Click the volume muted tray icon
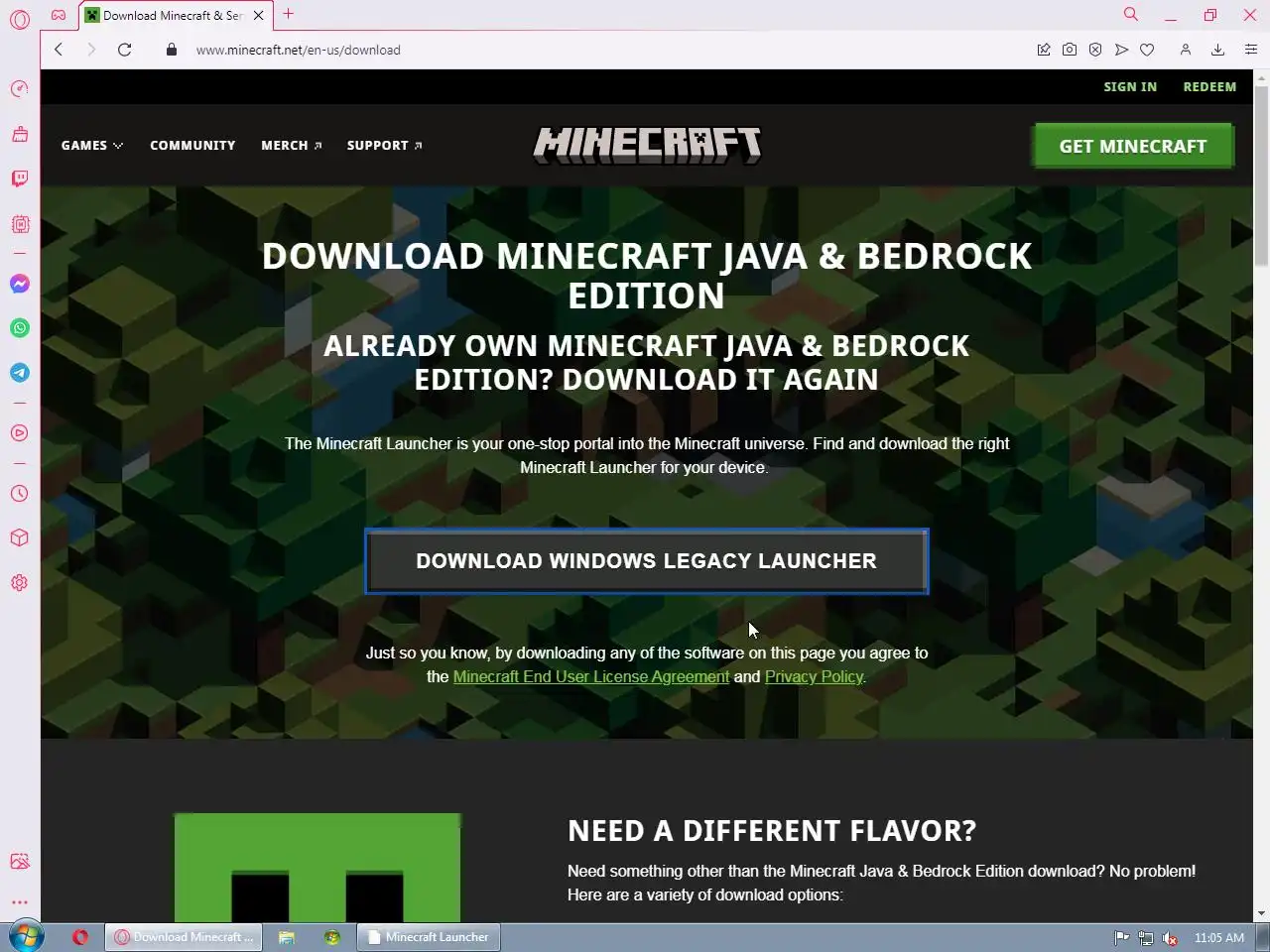This screenshot has width=1270, height=952. [1170, 938]
